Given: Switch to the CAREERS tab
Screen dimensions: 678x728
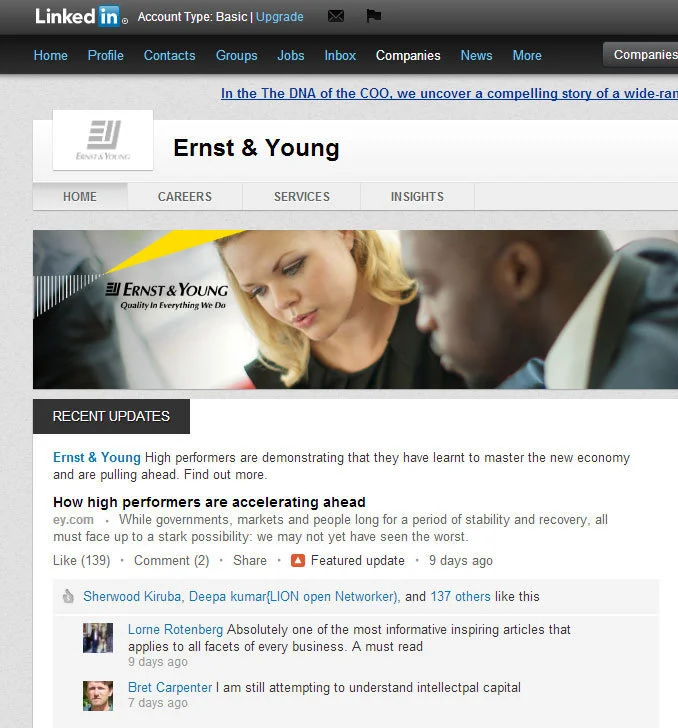Looking at the screenshot, I should [x=185, y=197].
